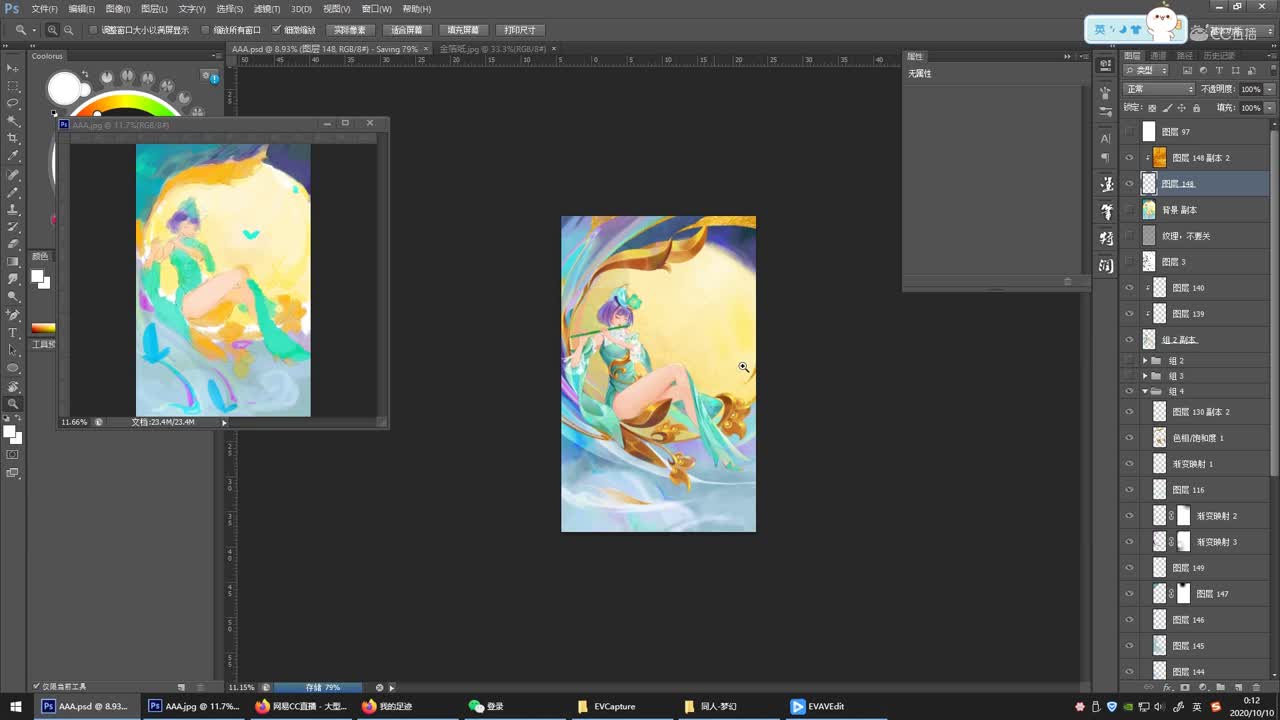
Task: Click the zoom out magnifier option
Action: [68, 30]
